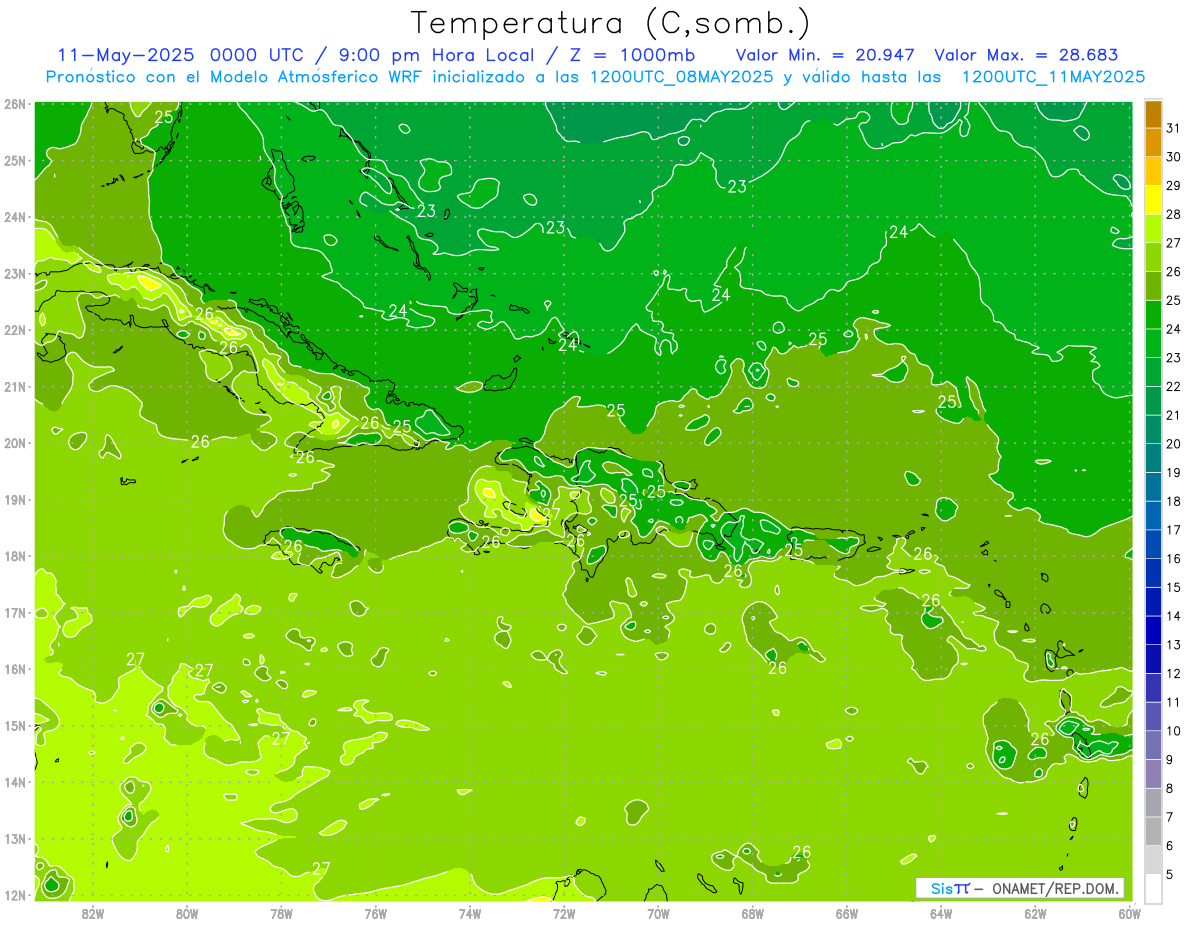
Task: Click the '14N' latitude axis label
Action: 16,782
